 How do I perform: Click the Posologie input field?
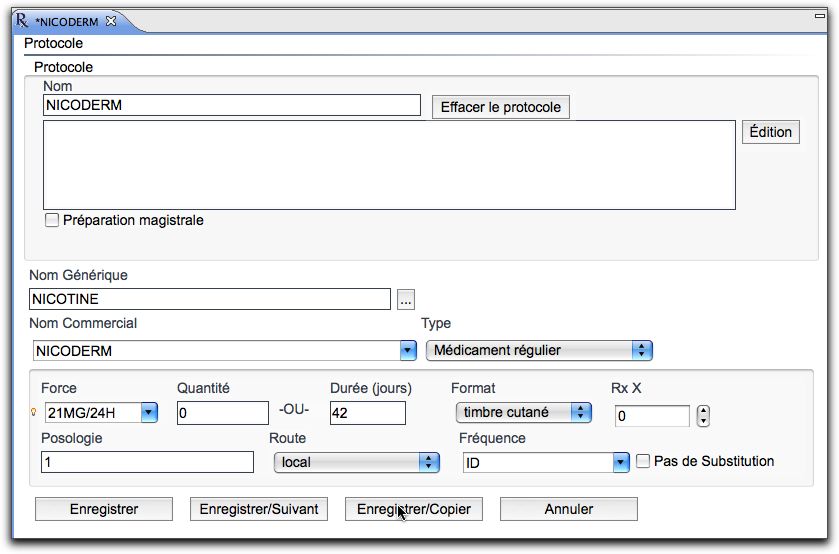[x=147, y=462]
